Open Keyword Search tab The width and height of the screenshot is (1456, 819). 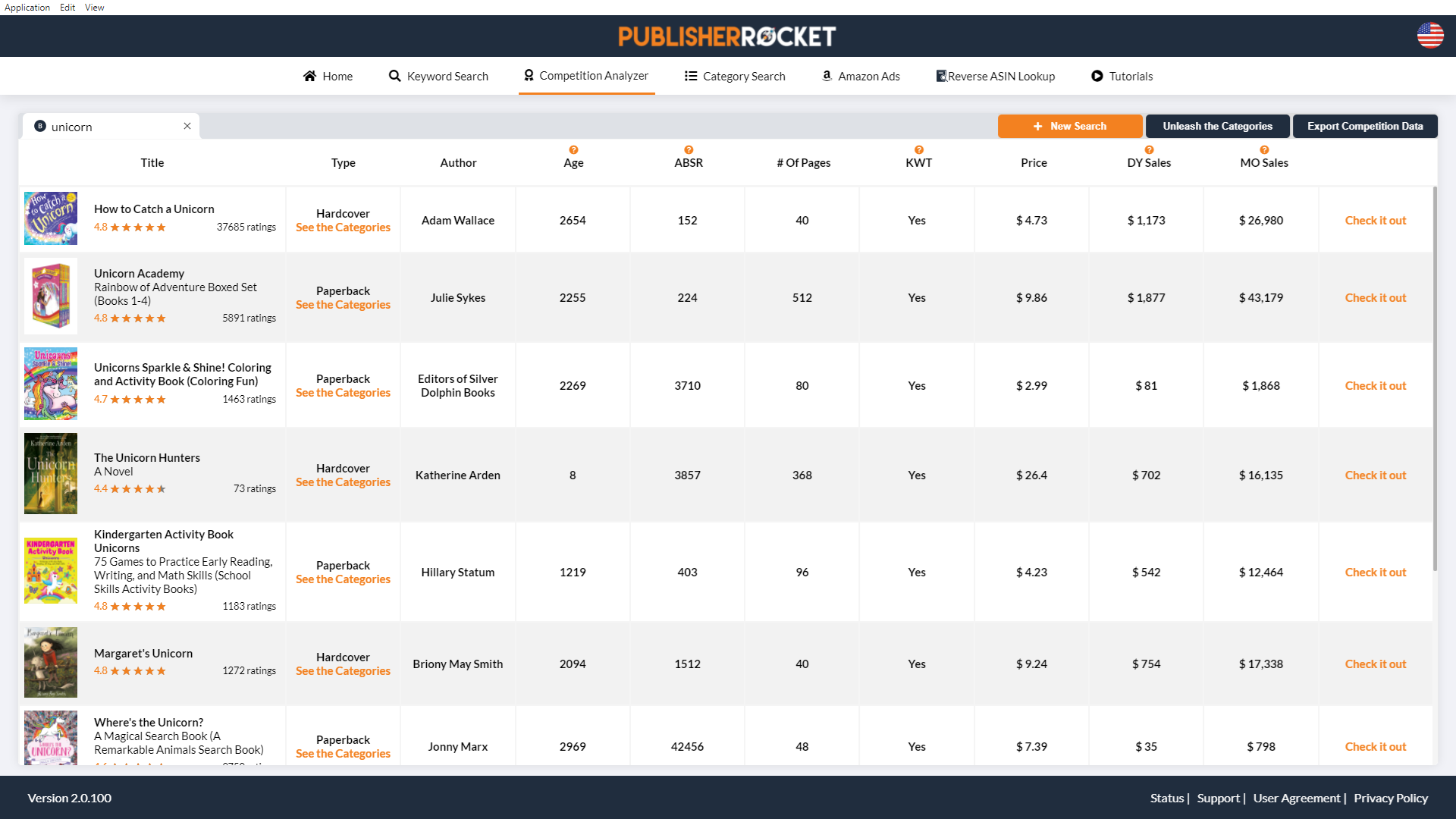(x=438, y=76)
